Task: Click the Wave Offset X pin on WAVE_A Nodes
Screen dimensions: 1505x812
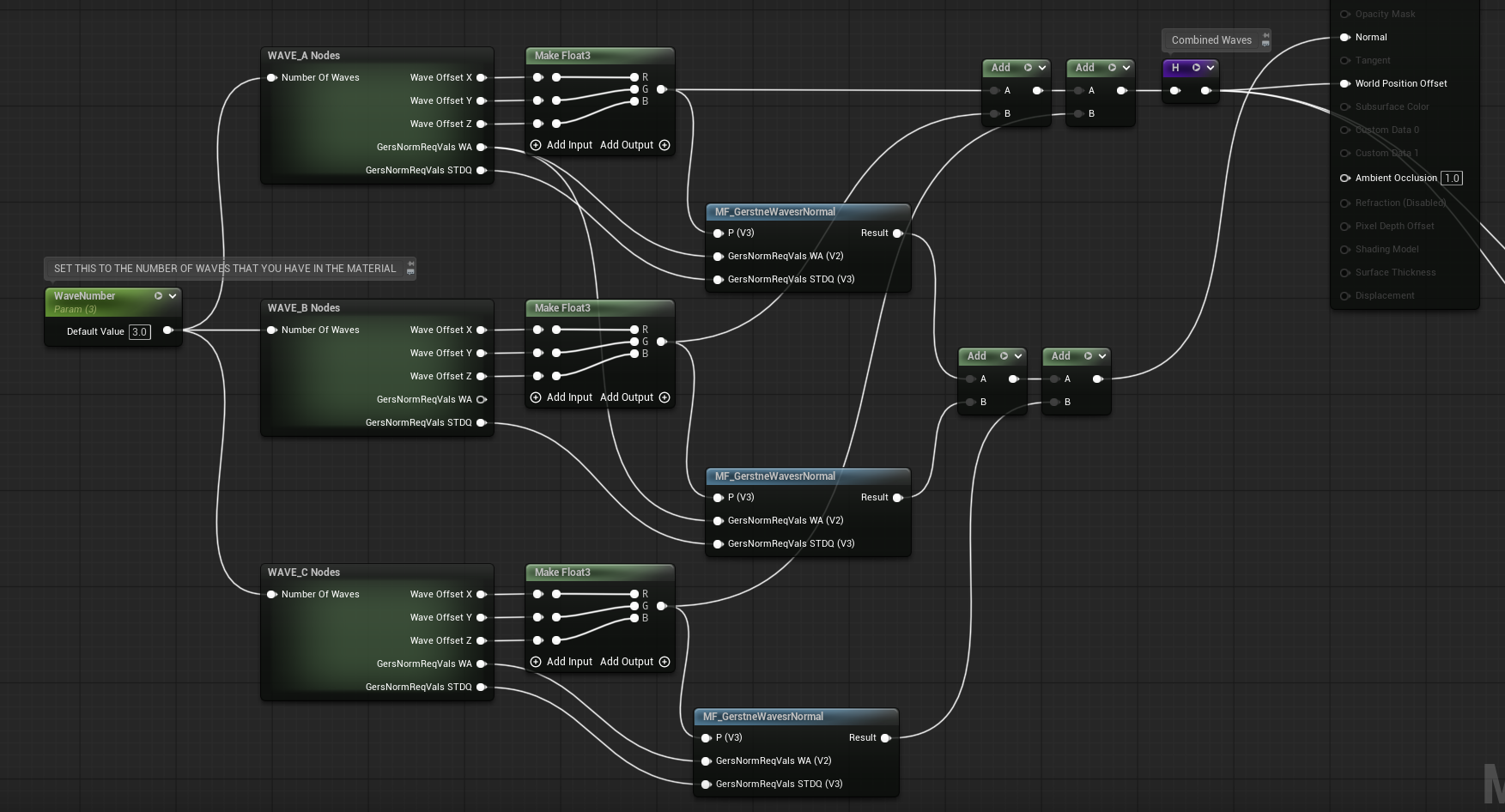Action: click(482, 77)
